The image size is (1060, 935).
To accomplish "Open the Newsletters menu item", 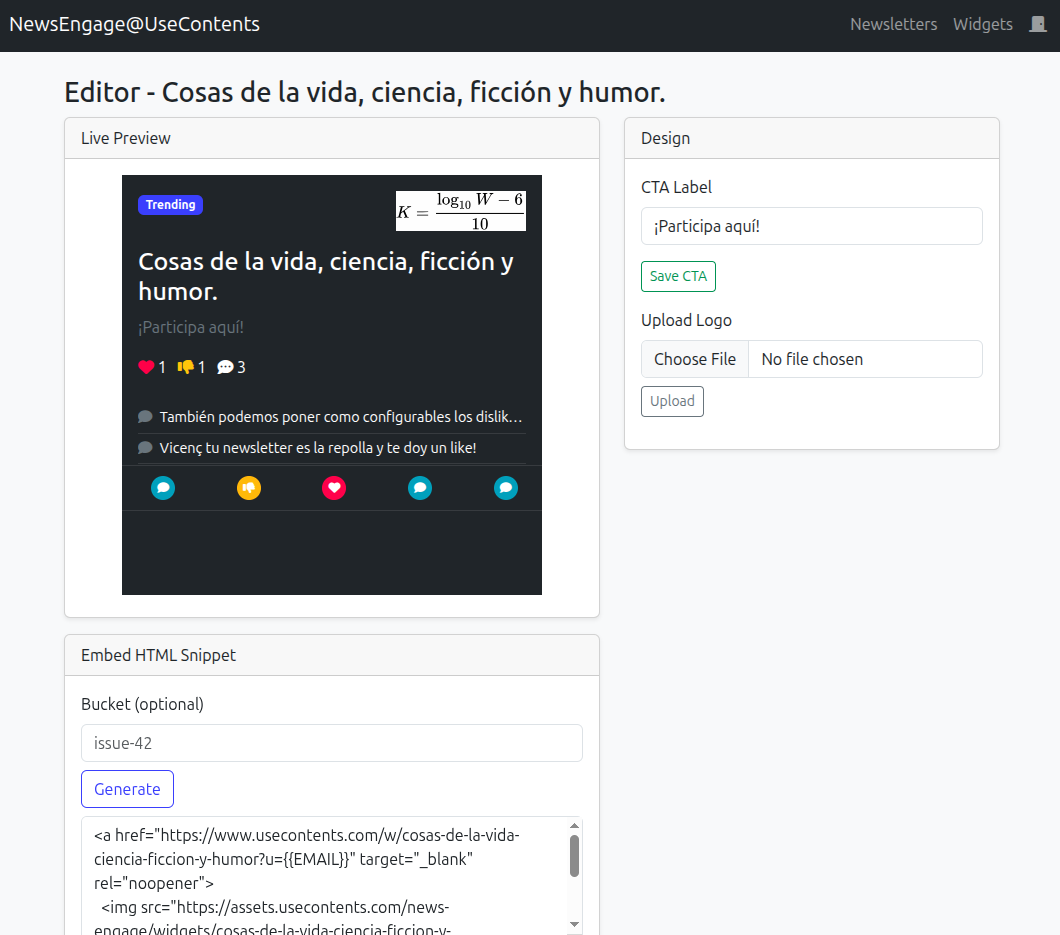I will 893,24.
